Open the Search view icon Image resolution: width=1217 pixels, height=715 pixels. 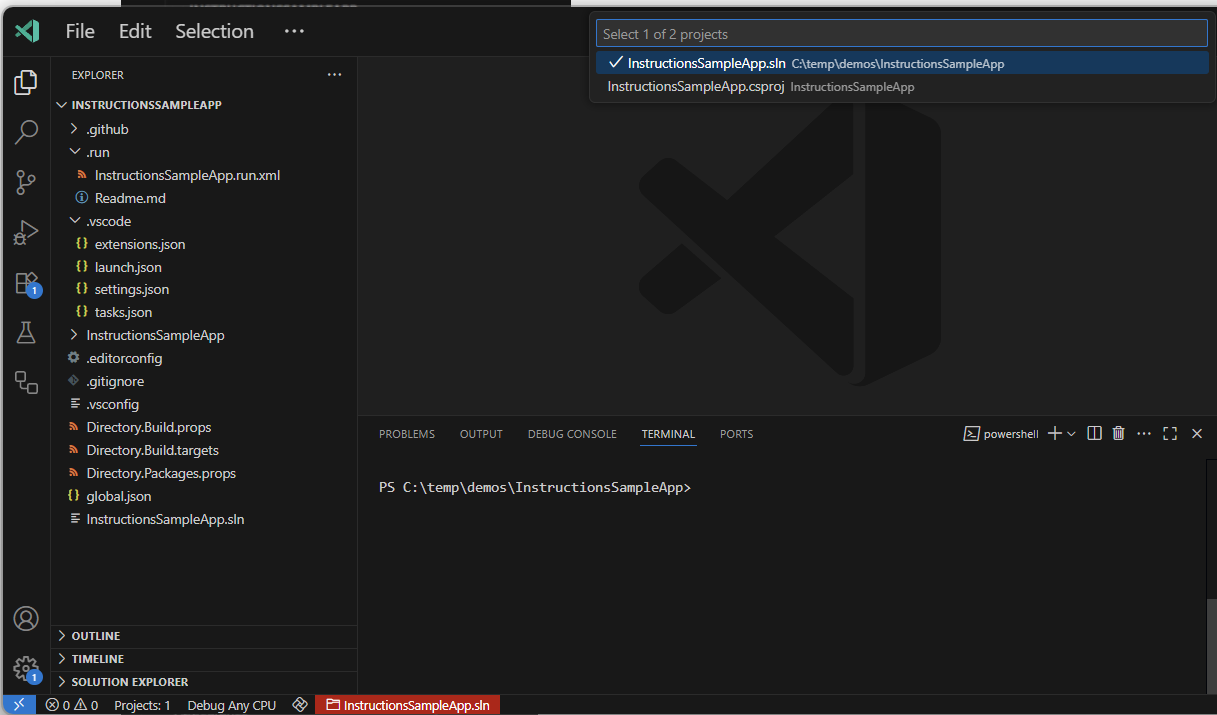pos(26,132)
